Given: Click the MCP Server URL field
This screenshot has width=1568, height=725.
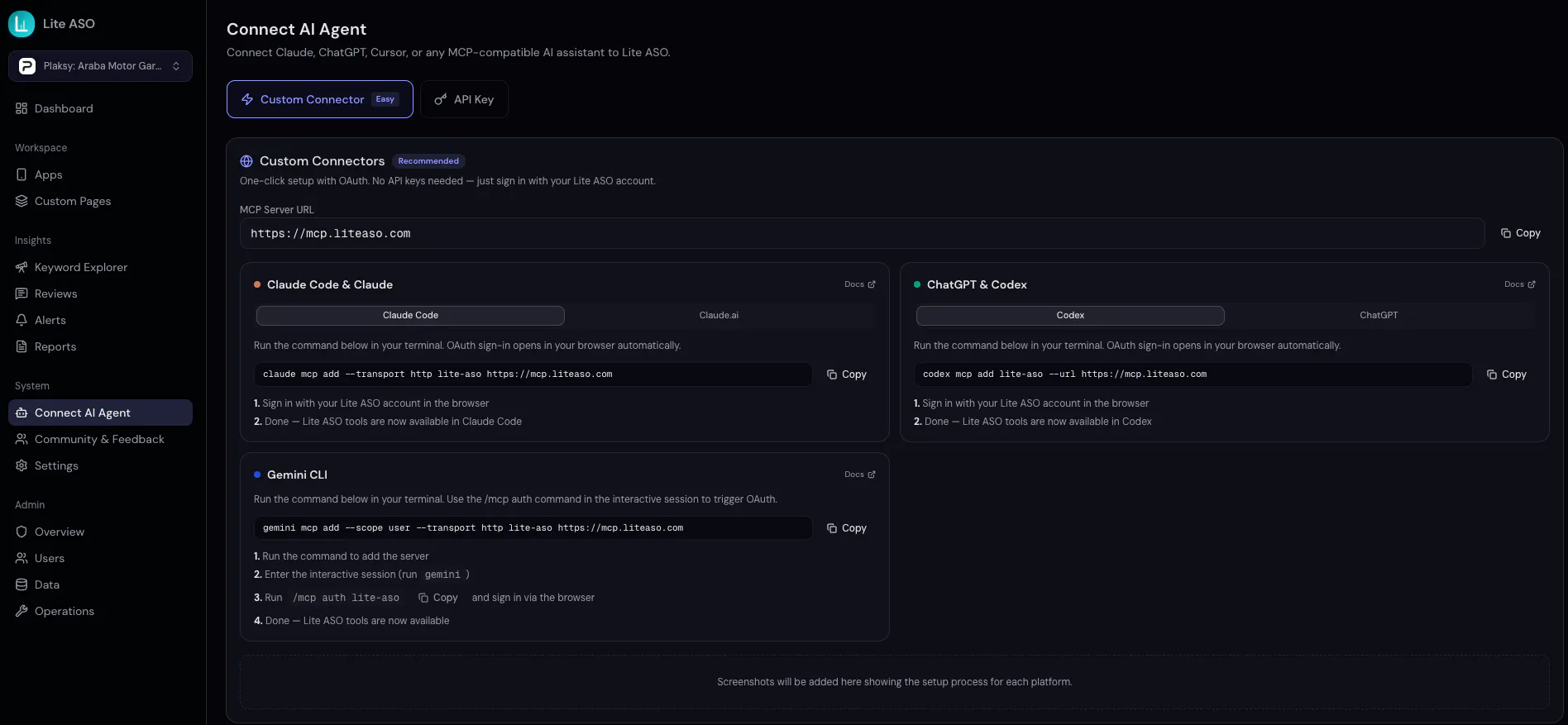Looking at the screenshot, I should tap(862, 233).
